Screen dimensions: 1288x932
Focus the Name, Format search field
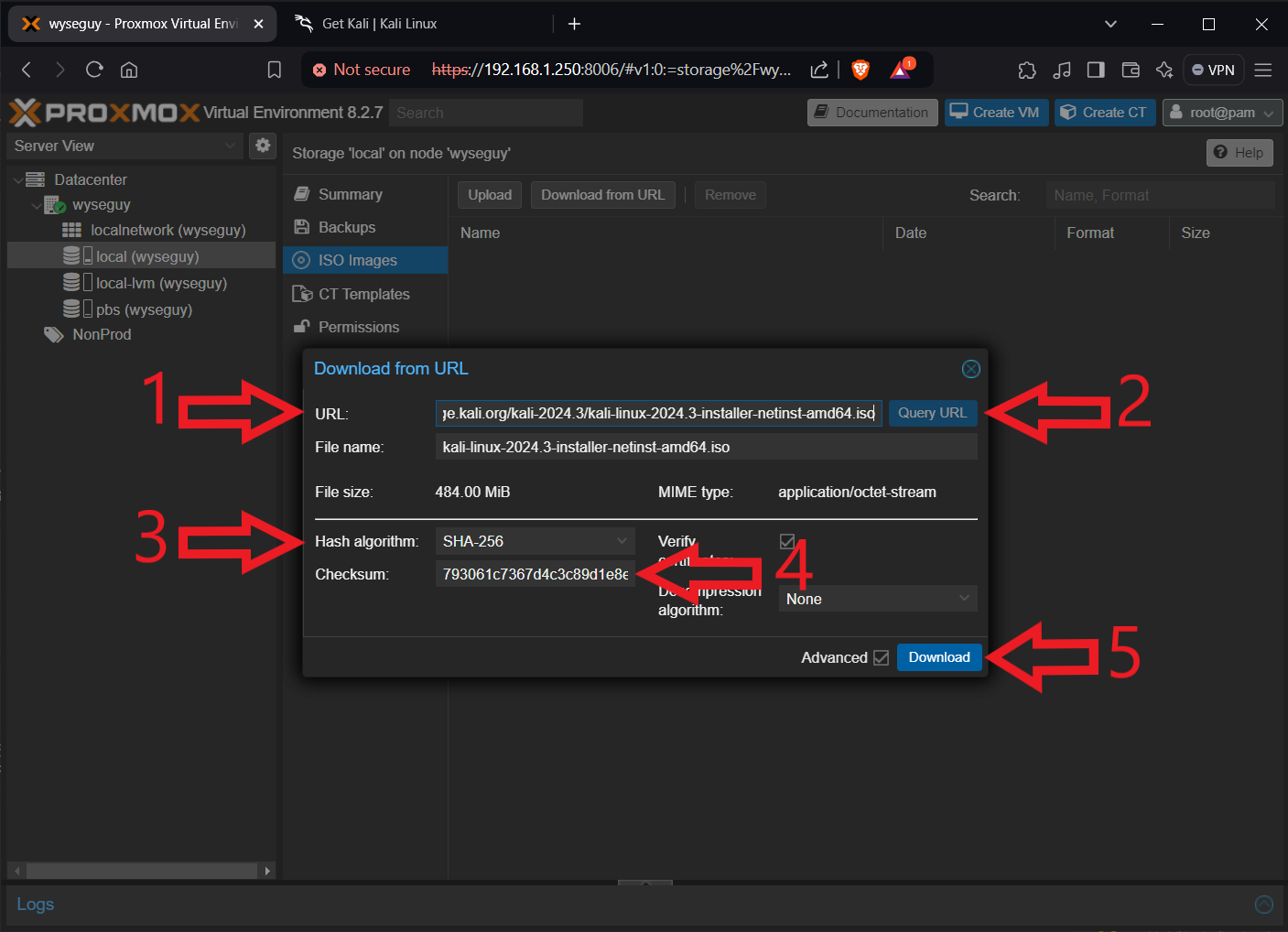point(1160,195)
